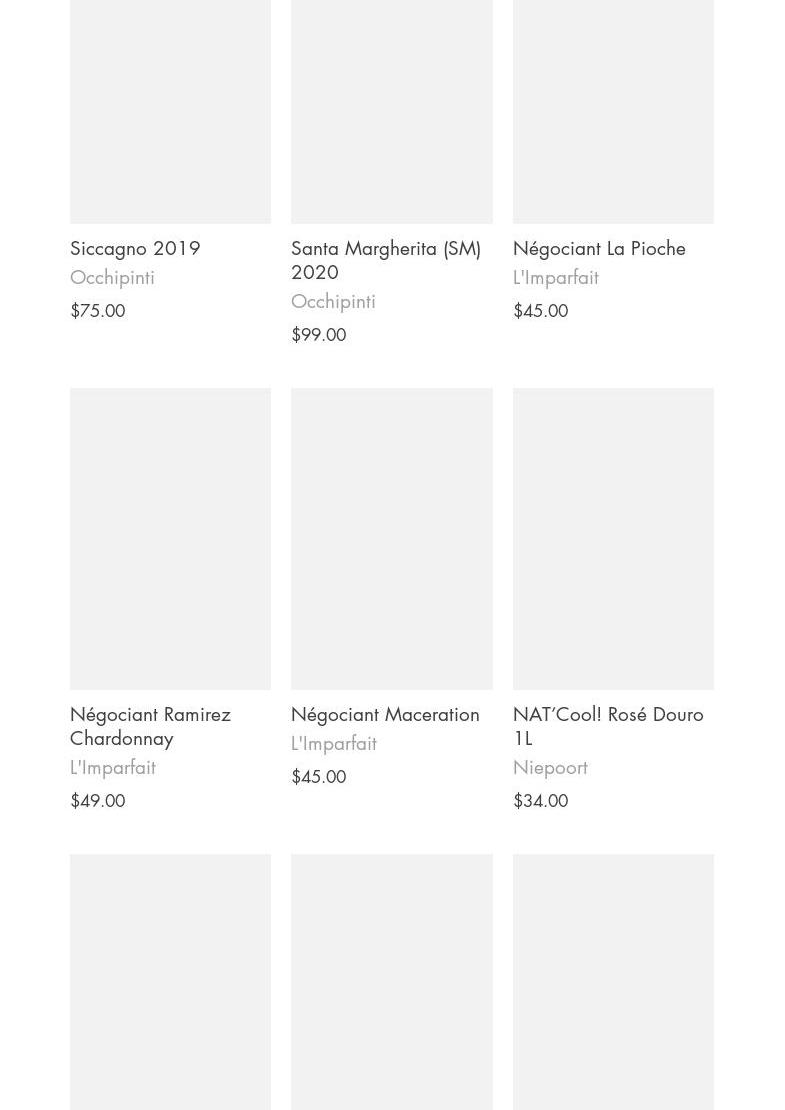Open Négociant Maceration product title
785x1110 pixels.
(x=385, y=714)
